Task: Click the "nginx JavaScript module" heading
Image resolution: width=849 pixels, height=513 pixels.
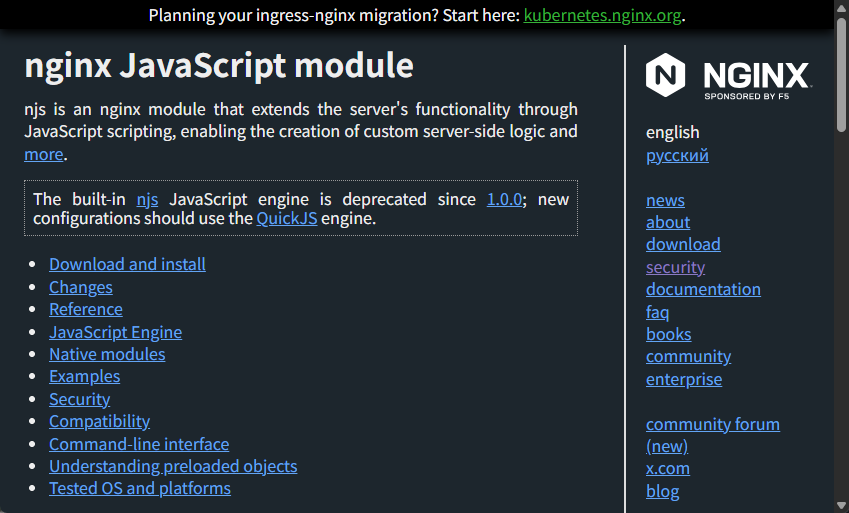Action: pyautogui.click(x=219, y=66)
